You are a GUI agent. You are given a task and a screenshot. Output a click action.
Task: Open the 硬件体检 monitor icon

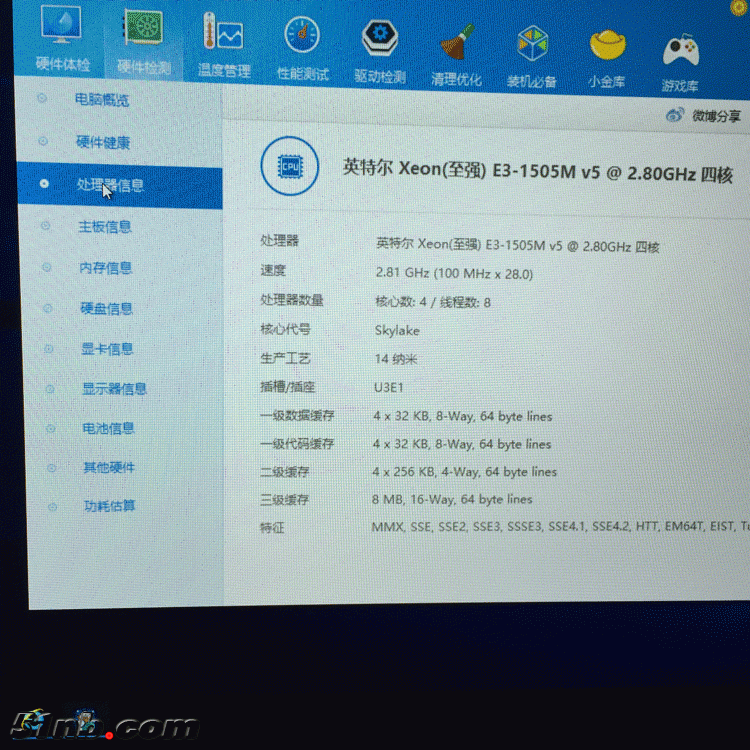click(61, 24)
